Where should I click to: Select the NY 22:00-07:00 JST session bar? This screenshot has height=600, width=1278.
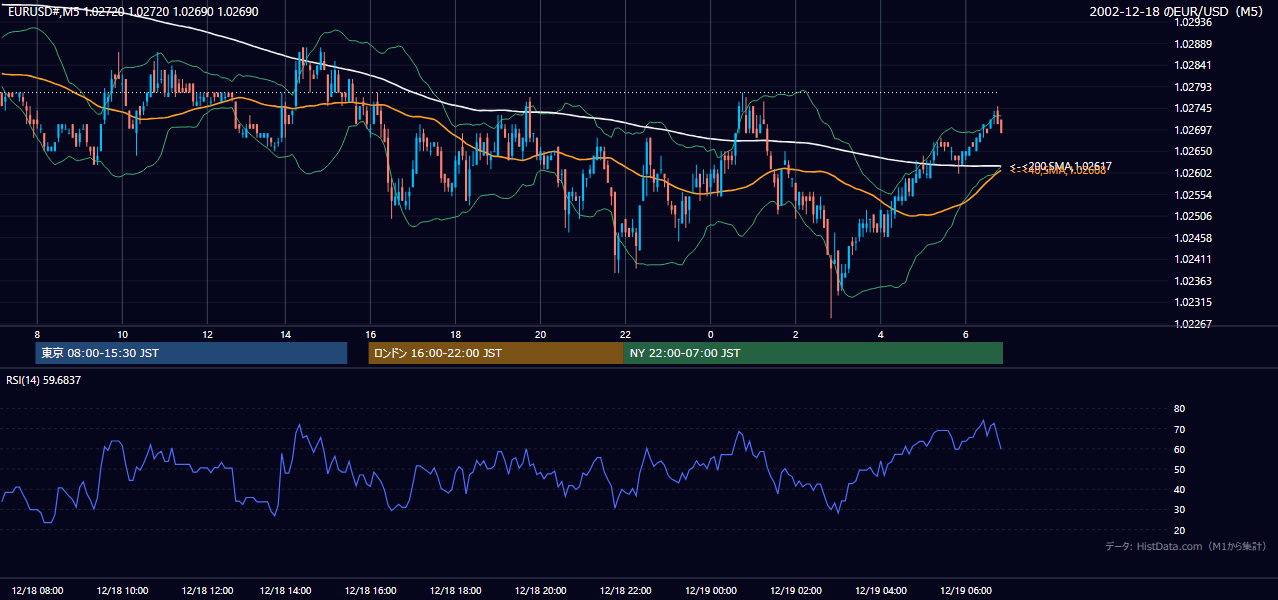(x=813, y=353)
